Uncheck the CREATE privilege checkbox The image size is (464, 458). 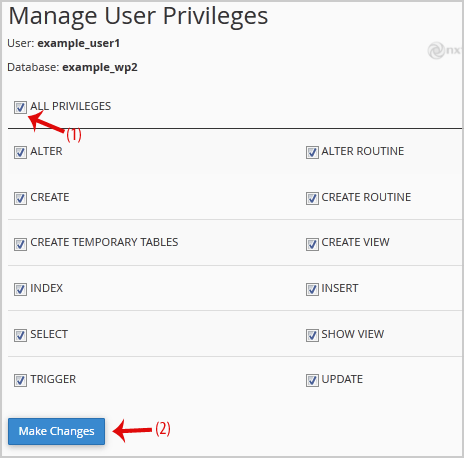[x=20, y=198]
